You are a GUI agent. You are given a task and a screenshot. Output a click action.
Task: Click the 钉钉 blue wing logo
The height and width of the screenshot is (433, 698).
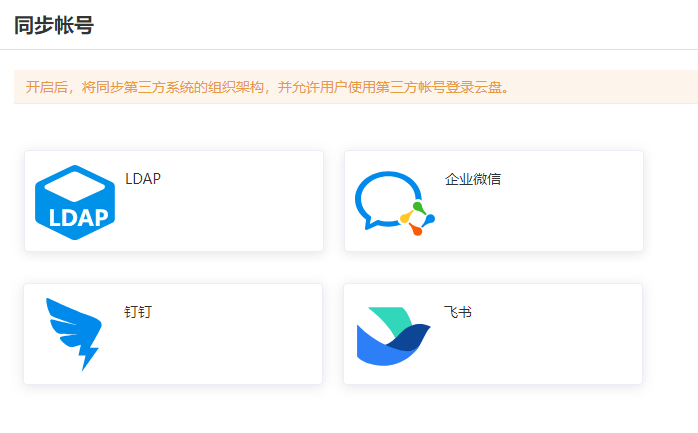coord(74,334)
